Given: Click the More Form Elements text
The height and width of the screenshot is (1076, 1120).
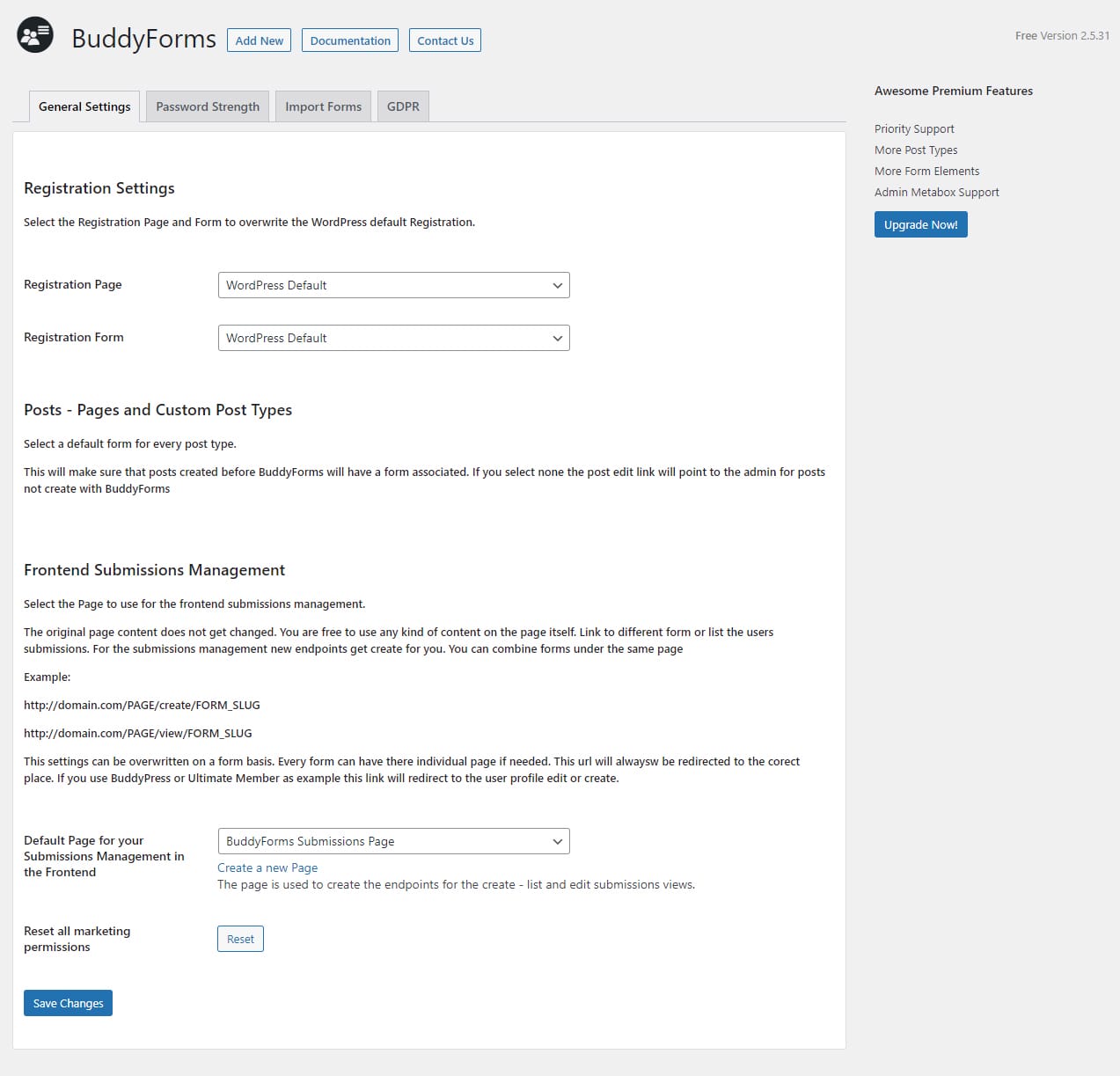Looking at the screenshot, I should tap(926, 171).
